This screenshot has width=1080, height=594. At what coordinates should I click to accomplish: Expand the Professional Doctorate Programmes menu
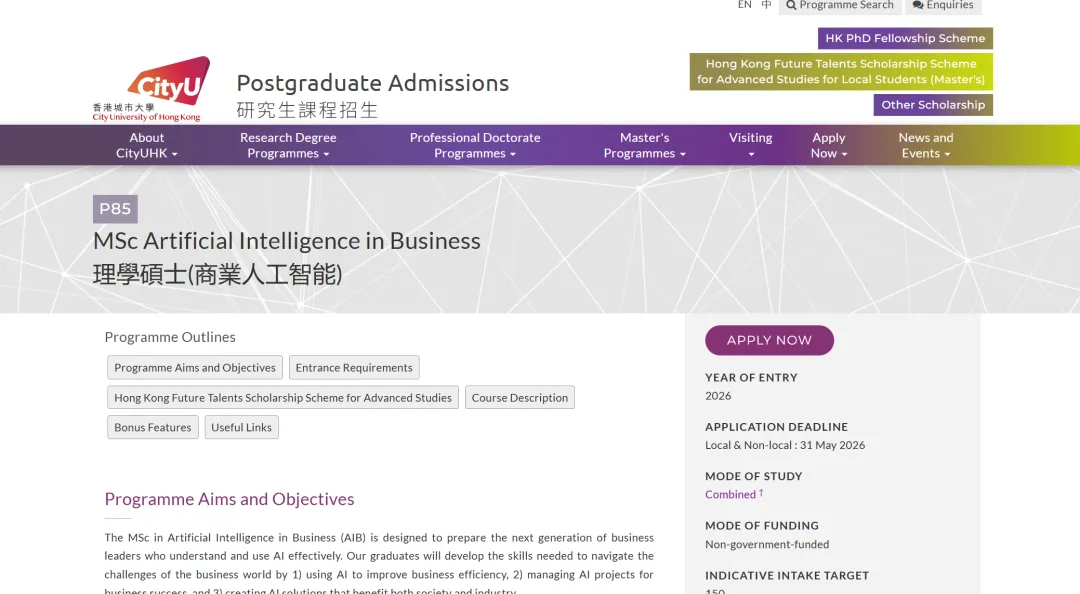click(475, 146)
